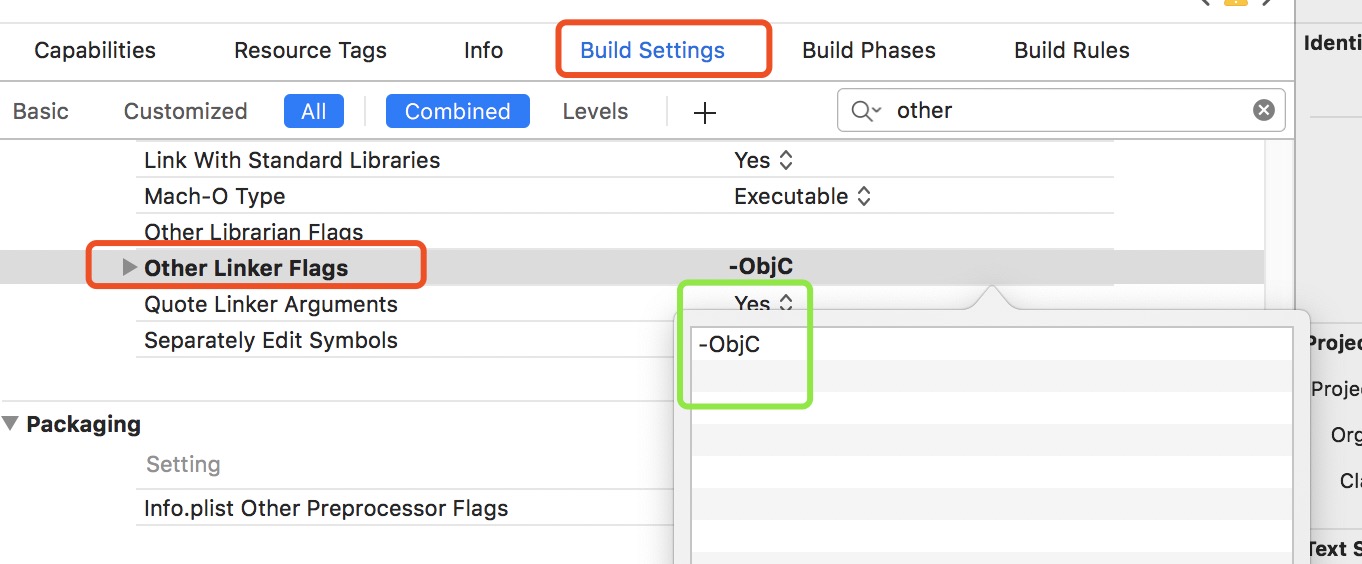Open Quote Linker Arguments Yes dropdown
Viewport: 1362px width, 564px height.
coord(764,304)
